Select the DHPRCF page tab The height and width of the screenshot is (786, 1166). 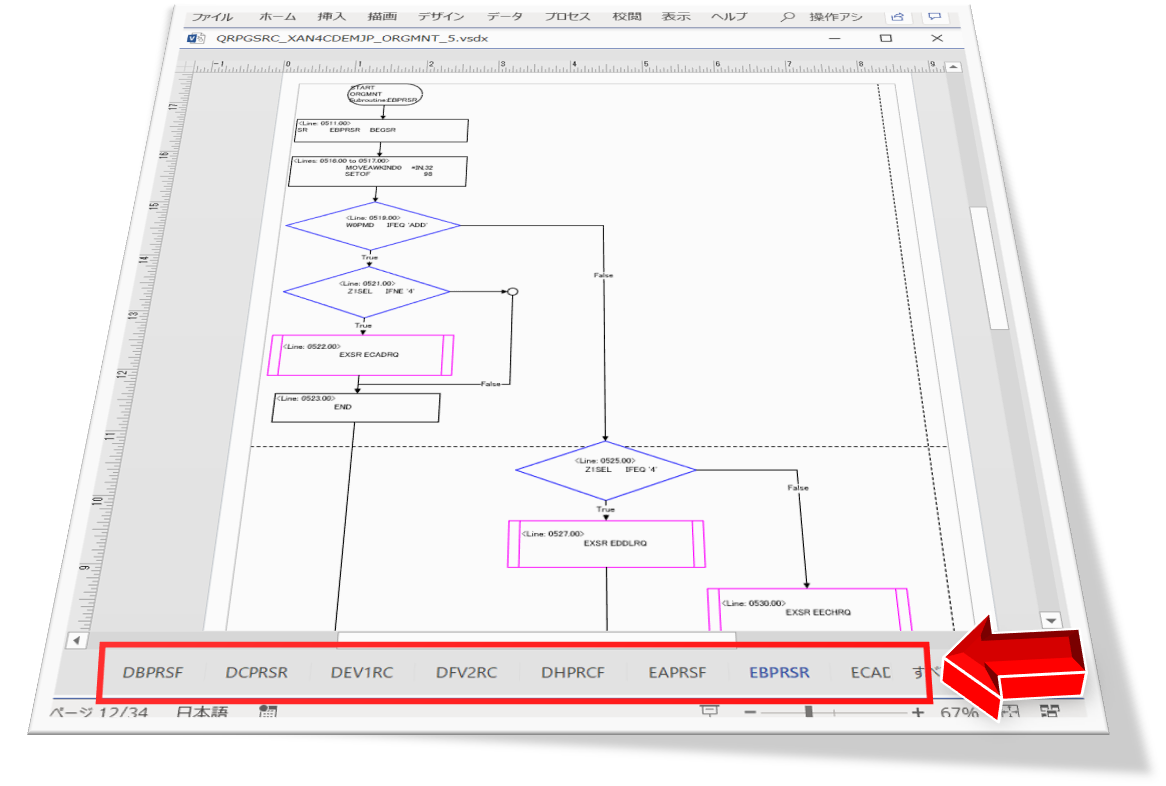click(573, 672)
